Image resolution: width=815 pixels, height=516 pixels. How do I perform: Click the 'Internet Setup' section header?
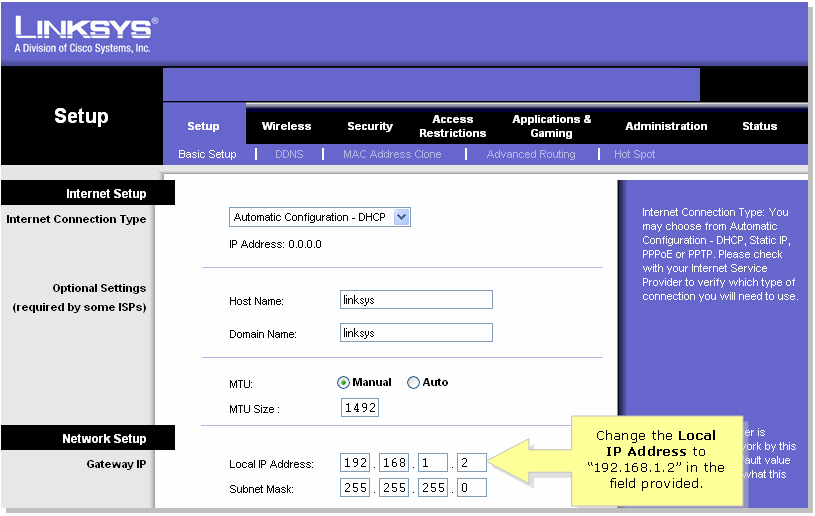pos(88,193)
